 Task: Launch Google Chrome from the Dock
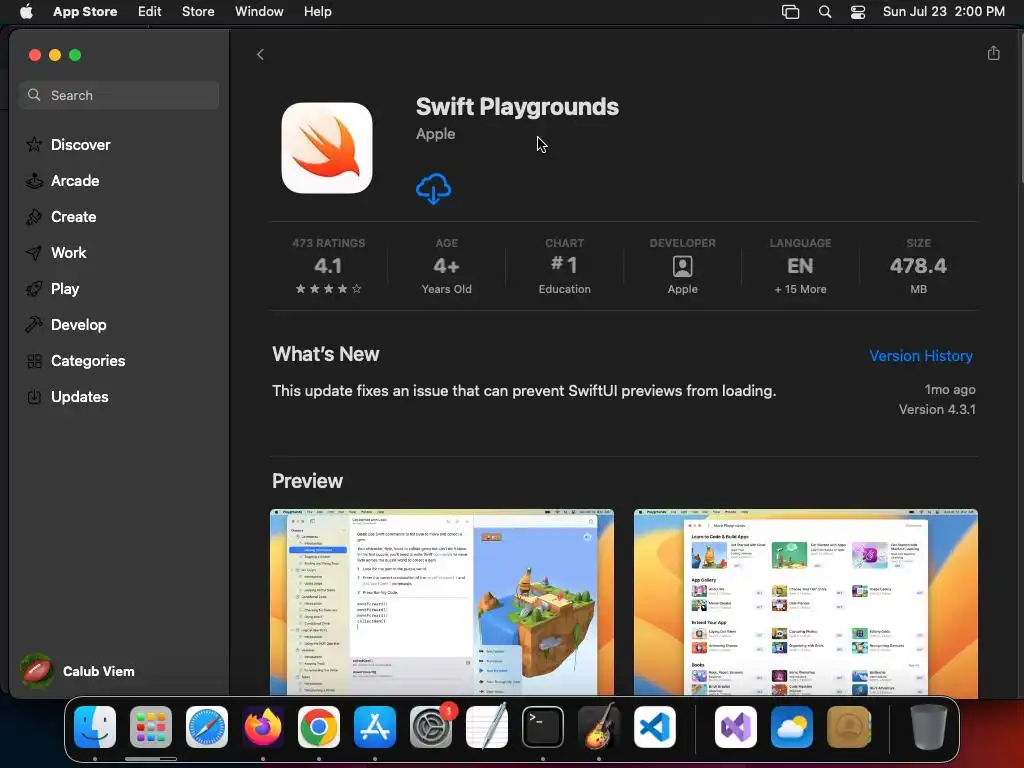pos(319,727)
